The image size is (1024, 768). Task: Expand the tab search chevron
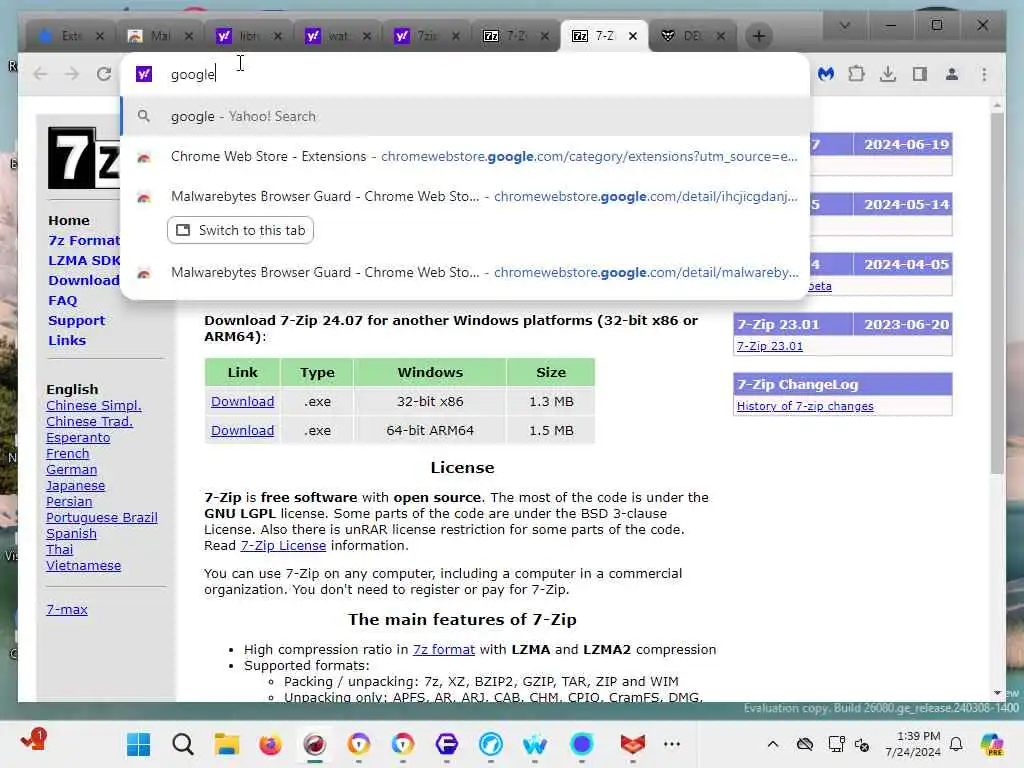coord(844,25)
